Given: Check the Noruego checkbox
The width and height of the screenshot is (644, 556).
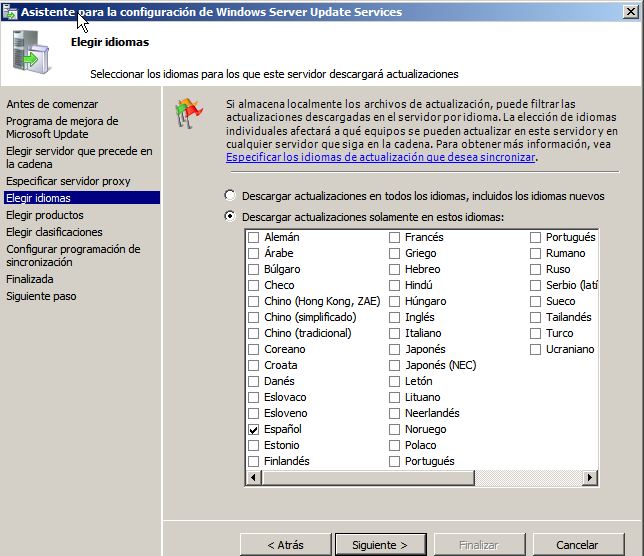Looking at the screenshot, I should 394,430.
